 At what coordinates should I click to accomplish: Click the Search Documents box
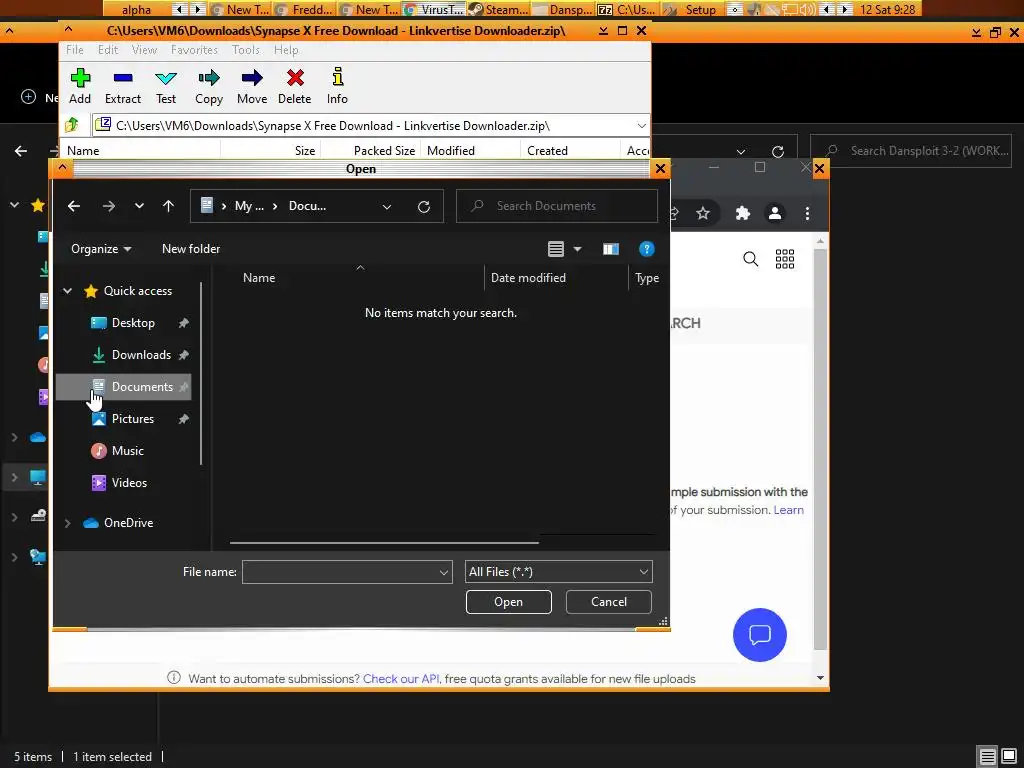(x=557, y=206)
